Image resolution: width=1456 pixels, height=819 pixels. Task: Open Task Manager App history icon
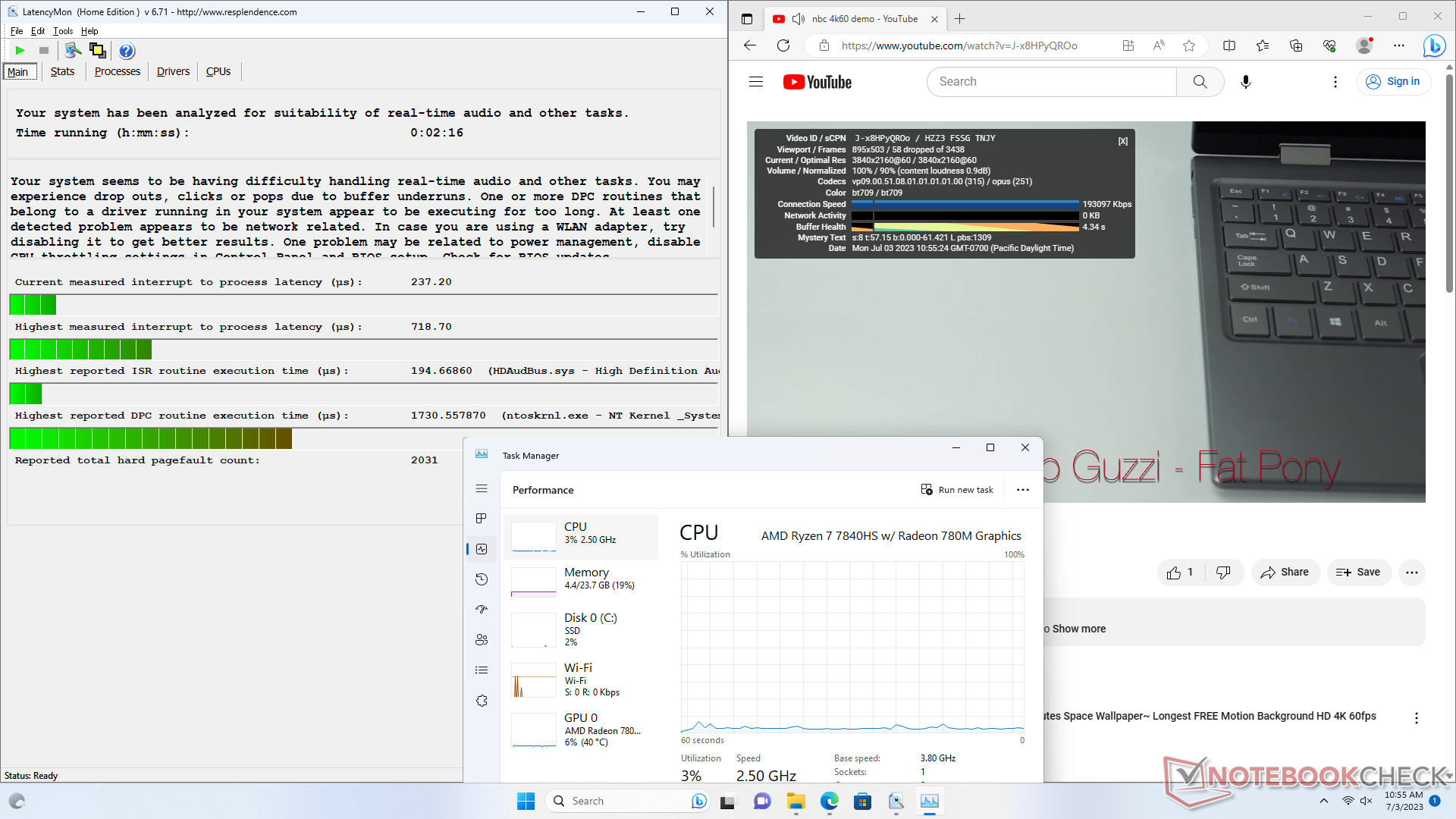pyautogui.click(x=482, y=579)
